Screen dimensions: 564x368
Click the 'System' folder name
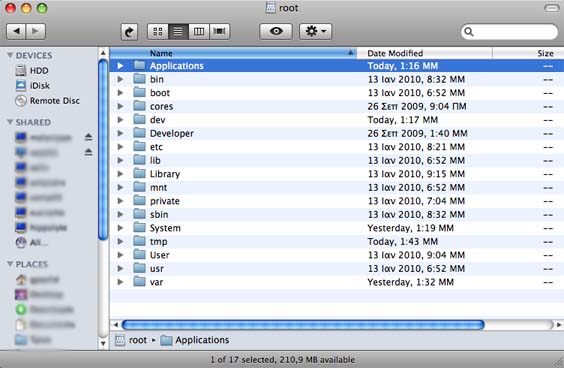click(165, 228)
